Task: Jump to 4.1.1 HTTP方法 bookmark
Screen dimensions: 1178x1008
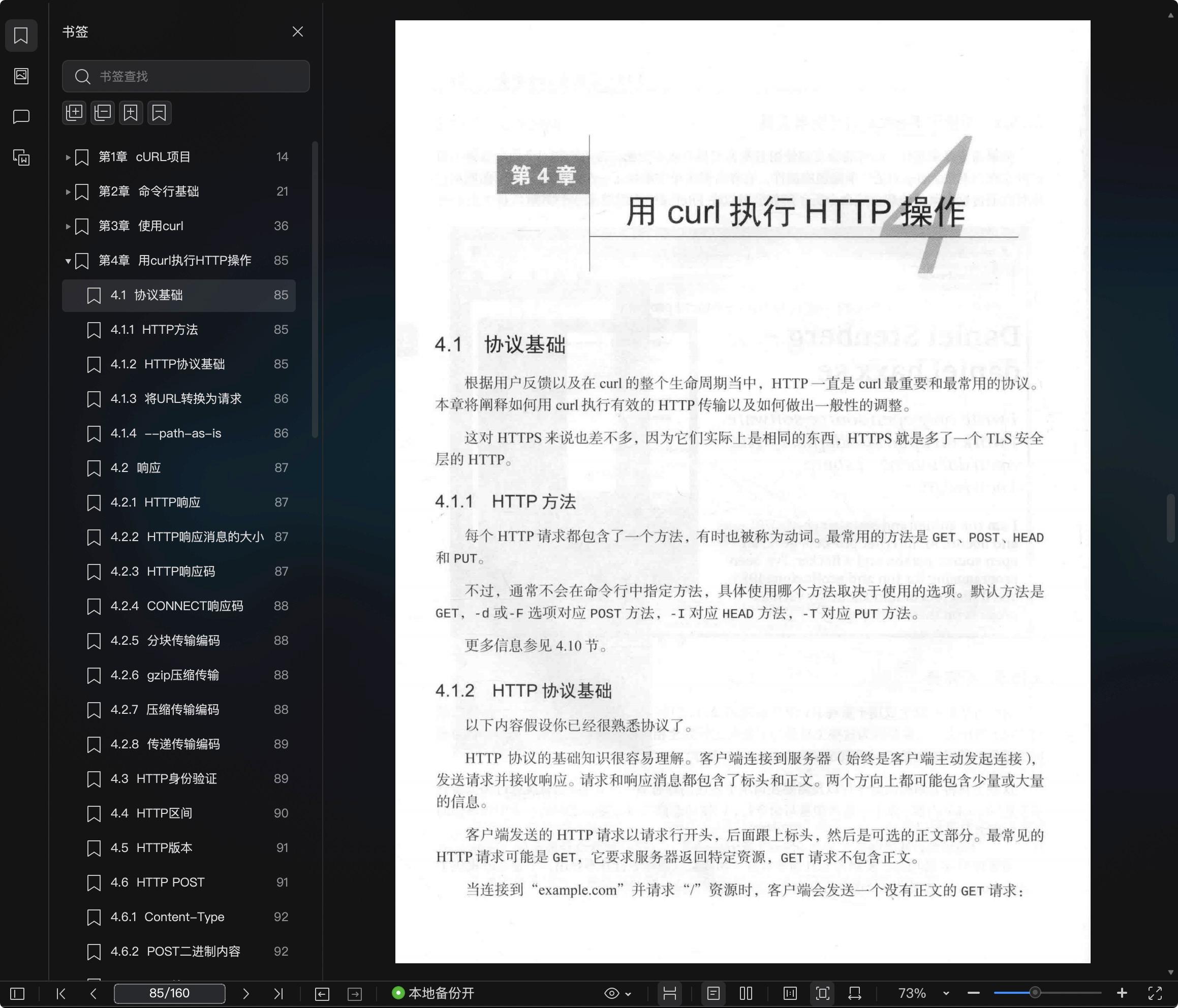Action: pyautogui.click(x=178, y=330)
